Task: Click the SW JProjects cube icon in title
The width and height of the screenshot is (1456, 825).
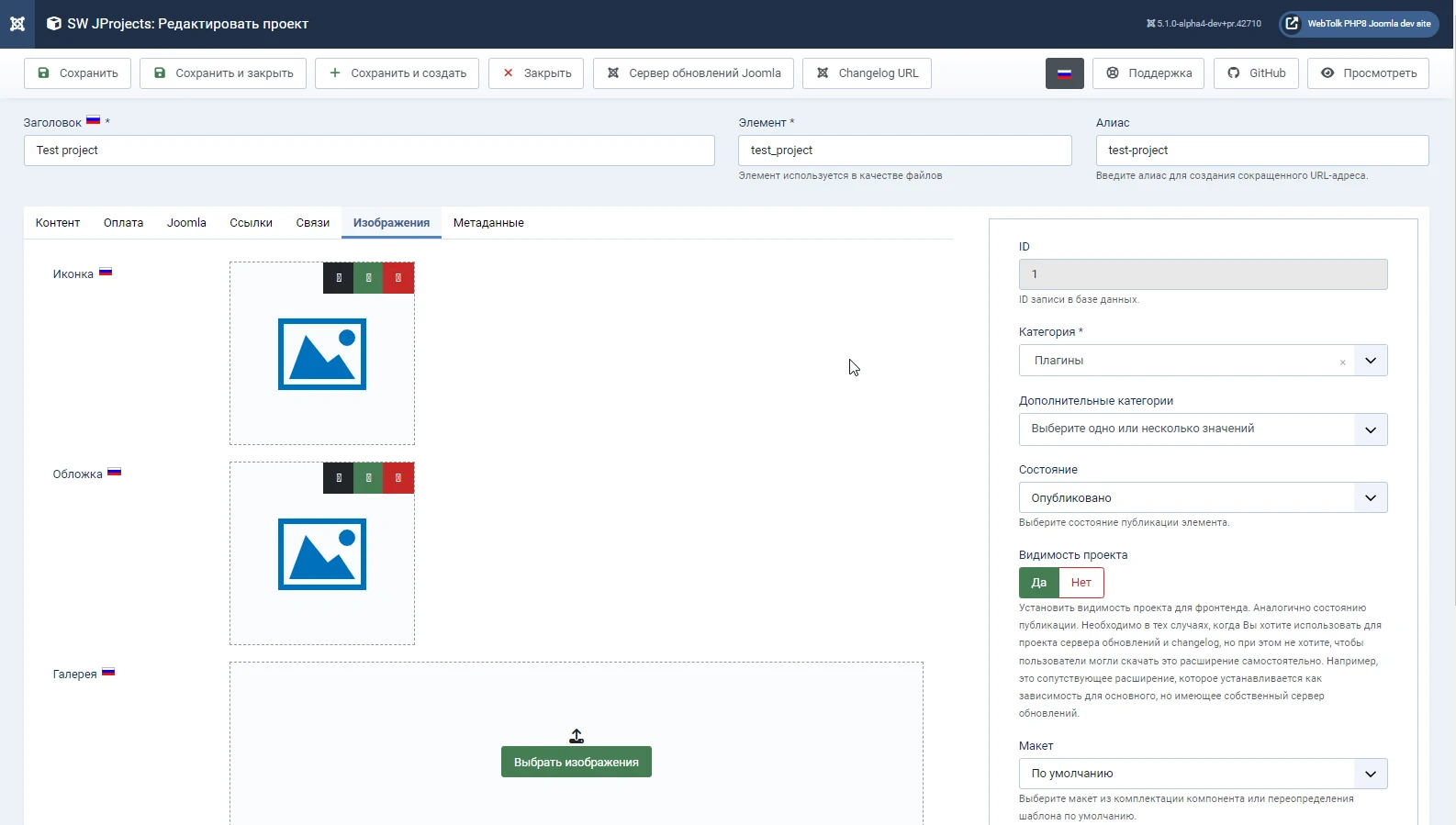Action: click(54, 24)
